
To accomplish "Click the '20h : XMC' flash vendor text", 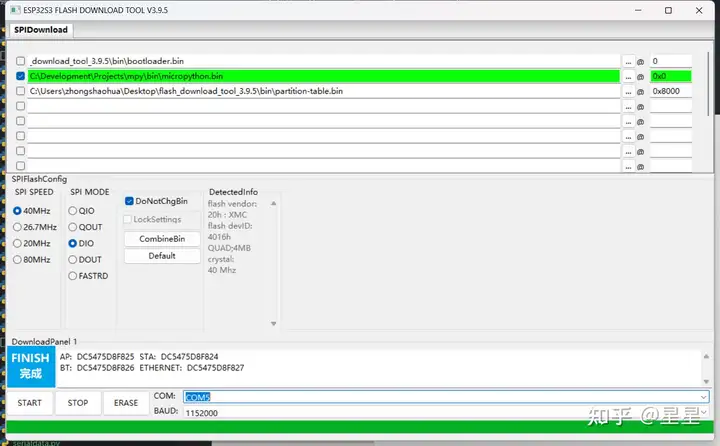I will [x=227, y=215].
